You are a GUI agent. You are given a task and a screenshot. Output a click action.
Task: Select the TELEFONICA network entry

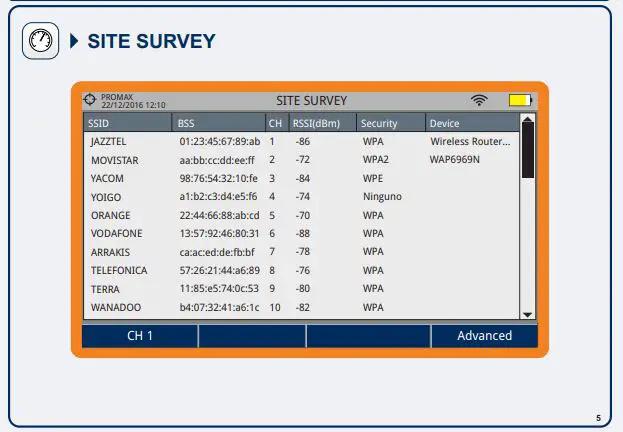pos(301,271)
